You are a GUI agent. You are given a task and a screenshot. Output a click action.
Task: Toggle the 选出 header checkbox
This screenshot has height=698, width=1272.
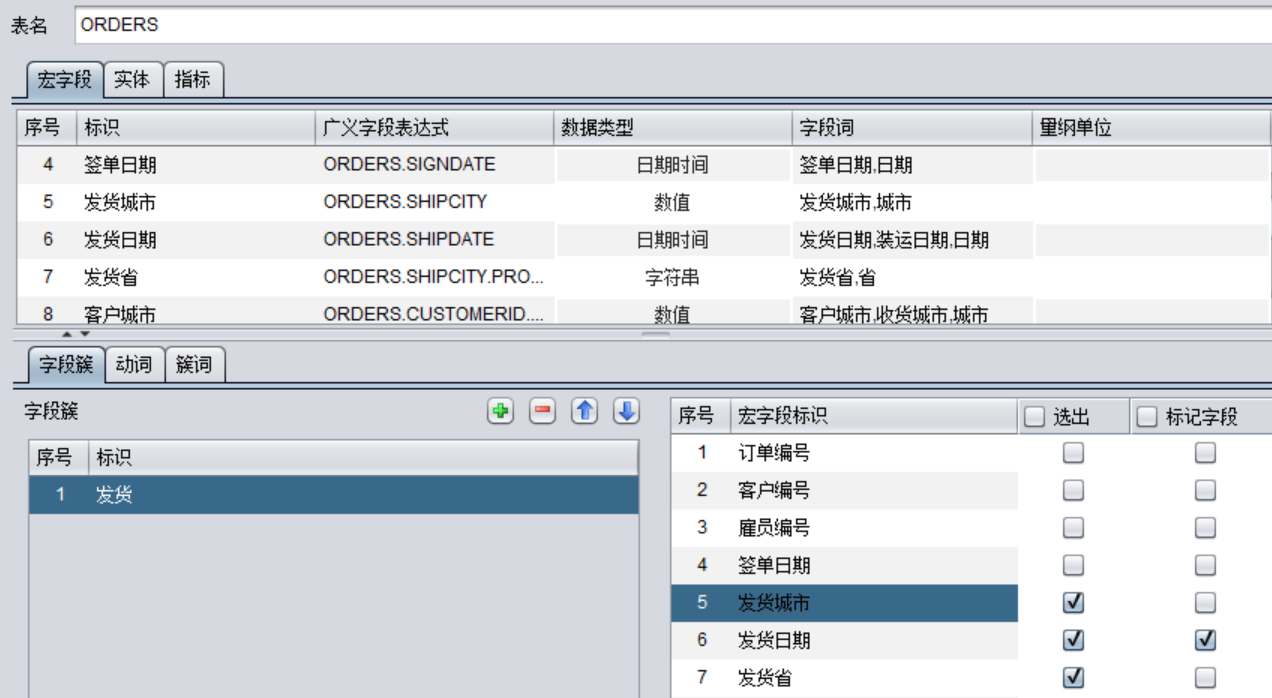[x=1035, y=417]
